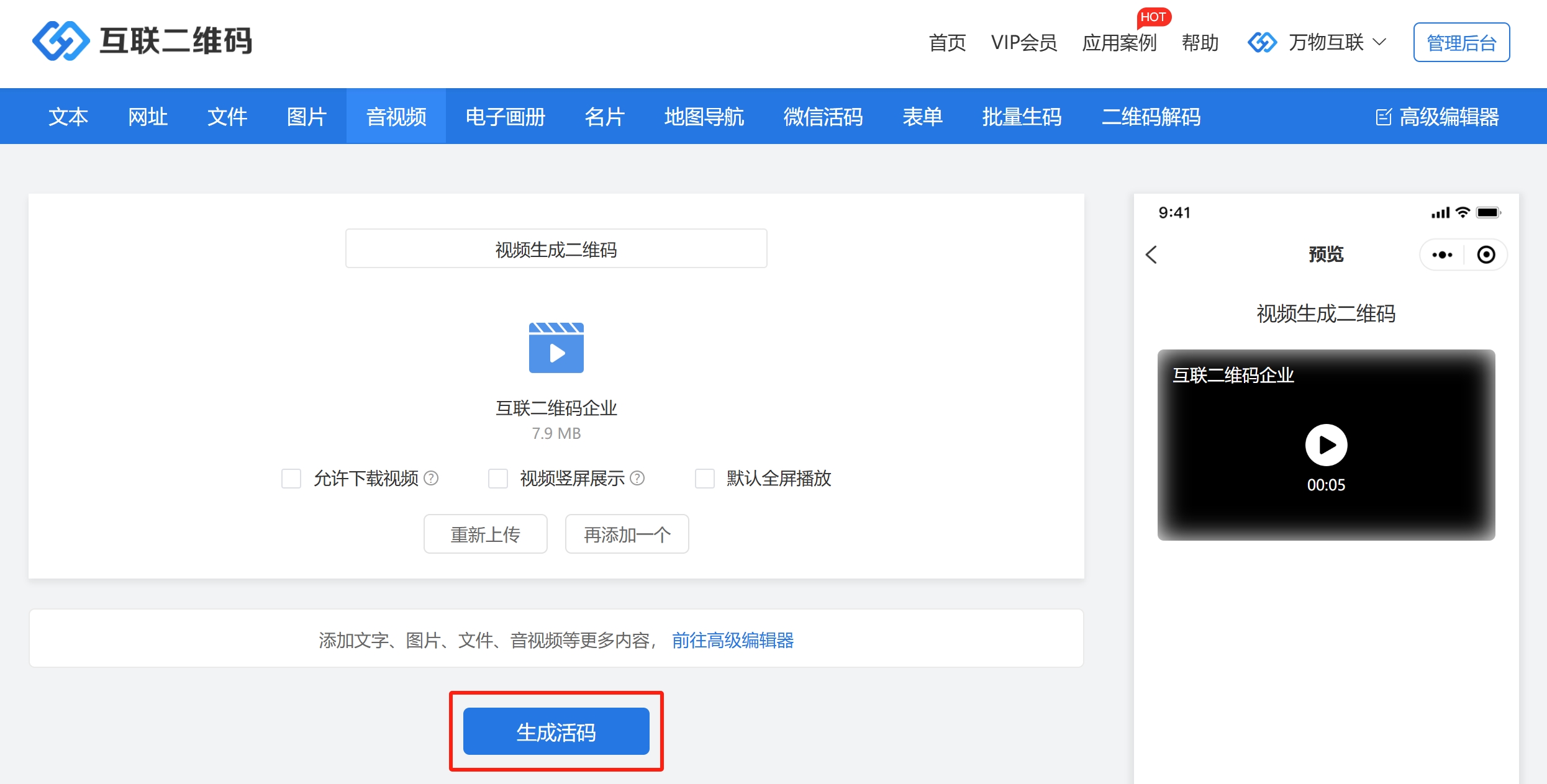Click the 7.9 MB file size text
Screen dimensions: 1547x784
(556, 433)
